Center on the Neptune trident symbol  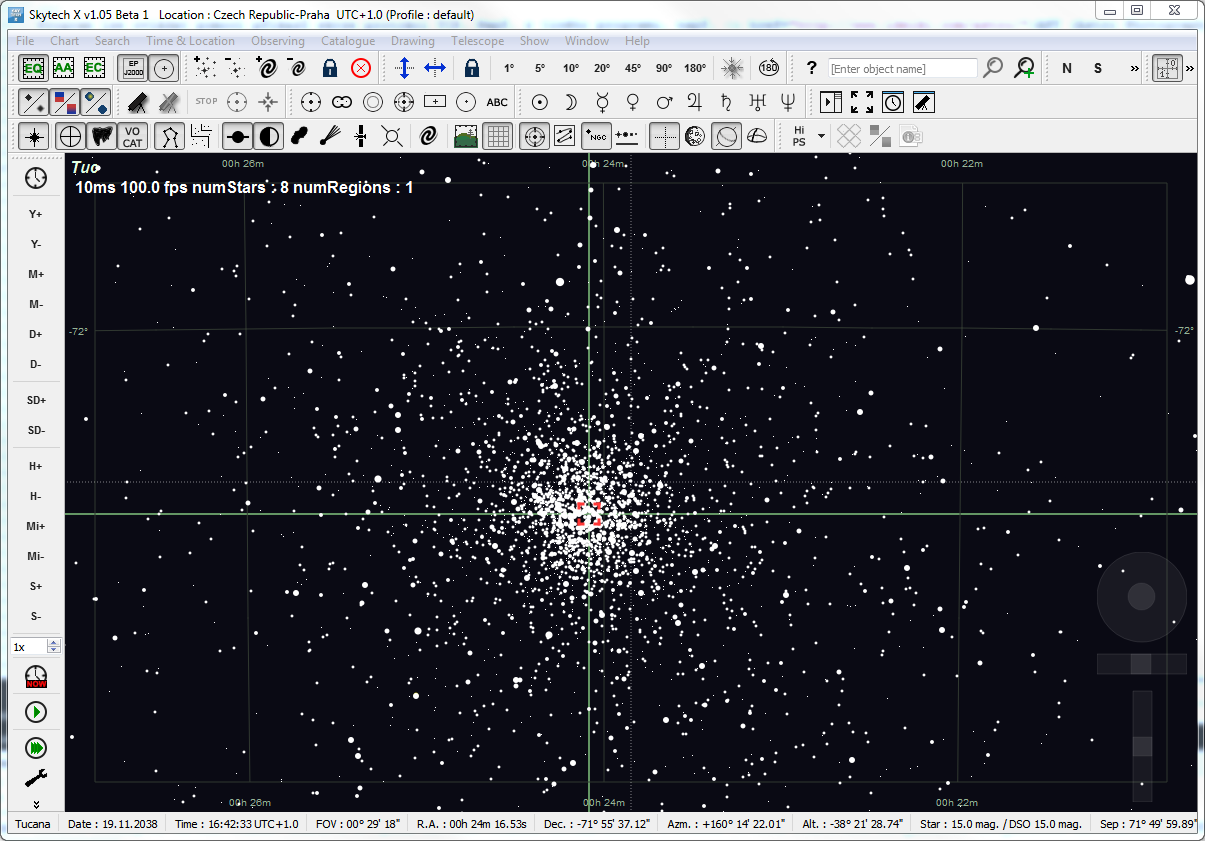(x=788, y=102)
